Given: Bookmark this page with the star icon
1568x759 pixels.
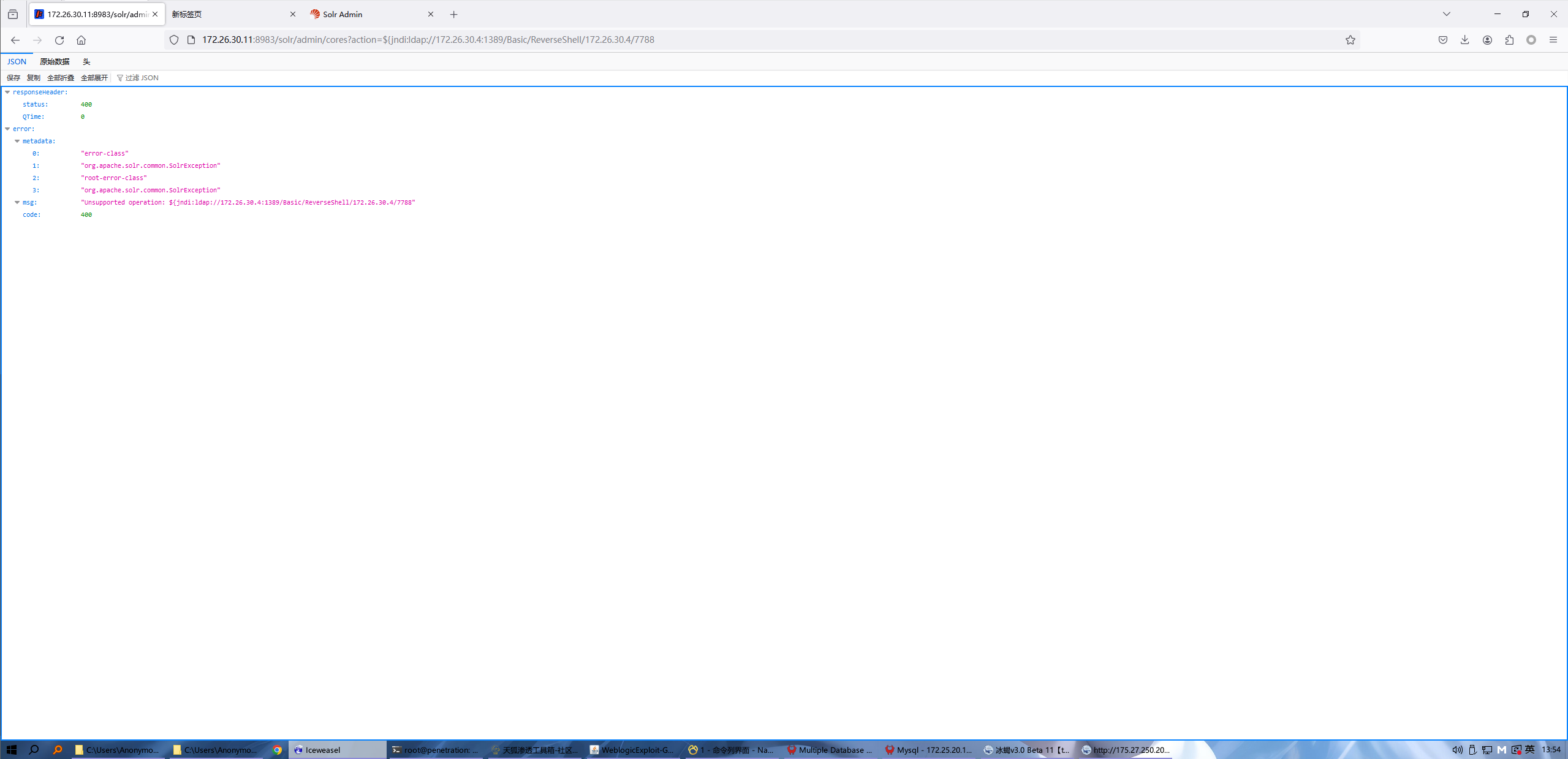Looking at the screenshot, I should [1350, 40].
